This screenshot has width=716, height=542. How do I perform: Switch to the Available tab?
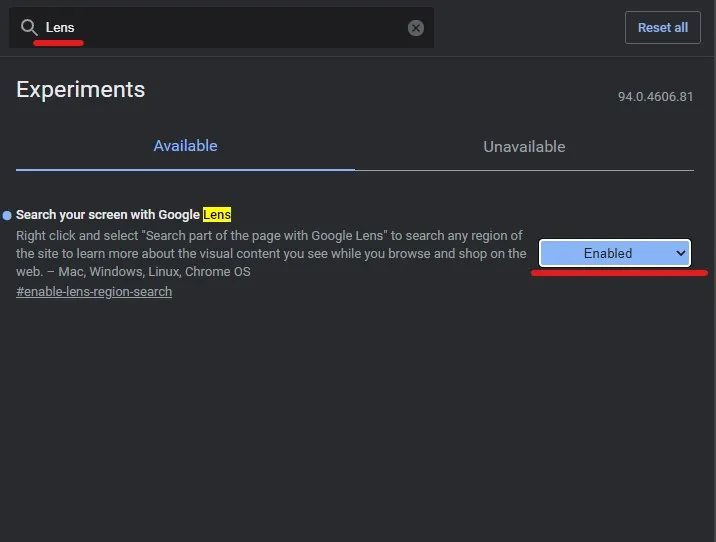(185, 146)
